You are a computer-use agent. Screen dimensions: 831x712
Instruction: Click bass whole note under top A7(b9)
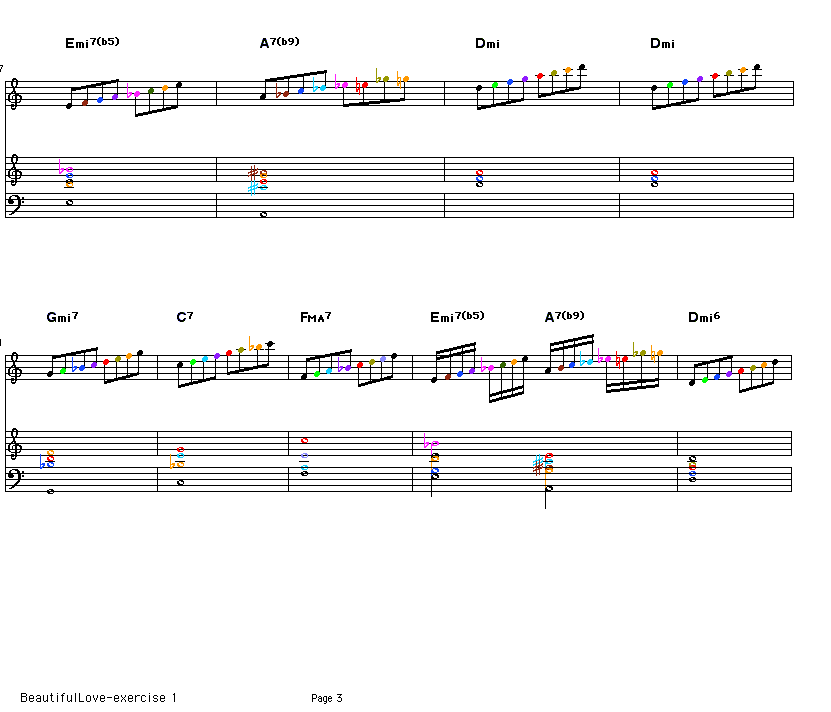coord(263,213)
